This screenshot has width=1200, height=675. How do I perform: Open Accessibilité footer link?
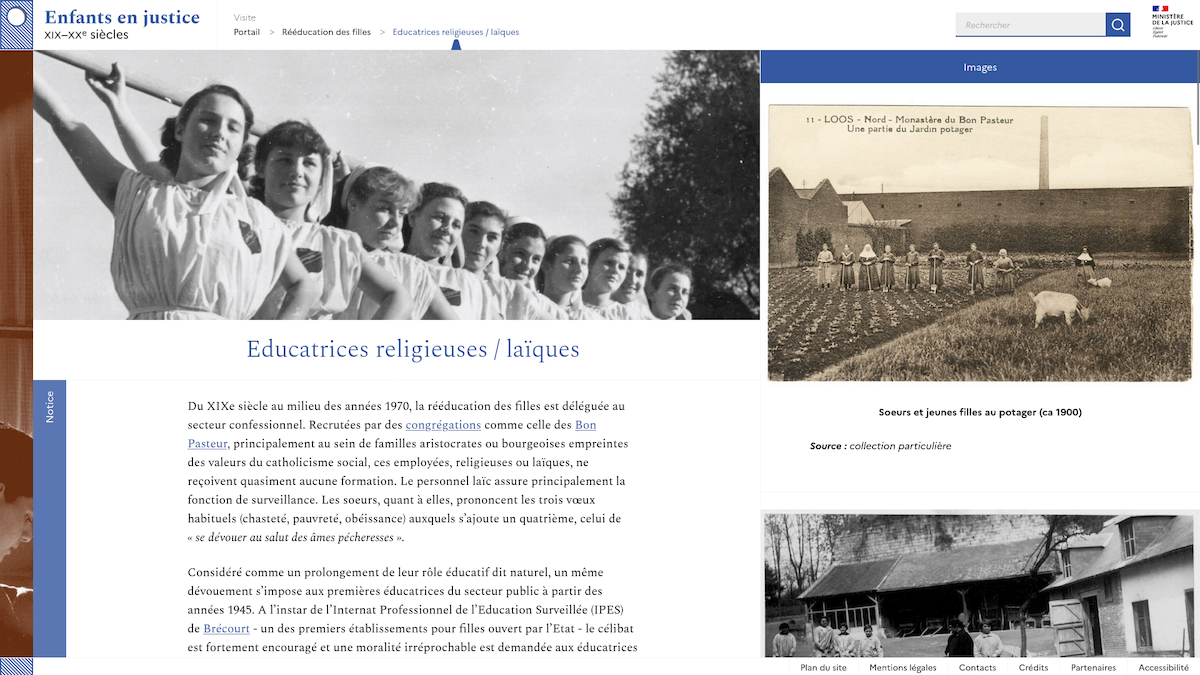click(x=1163, y=667)
